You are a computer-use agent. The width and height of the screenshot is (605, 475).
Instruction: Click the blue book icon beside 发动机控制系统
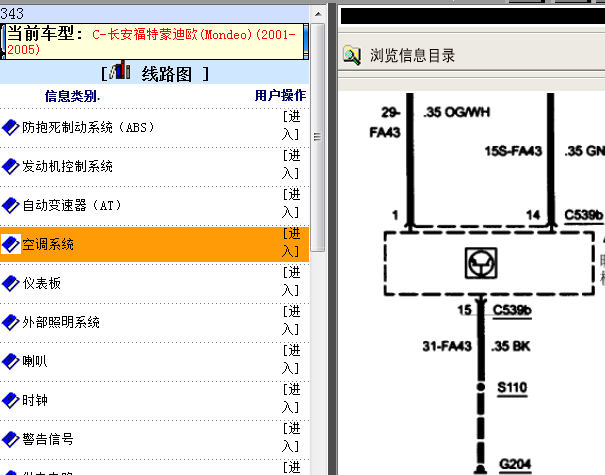tap(10, 166)
